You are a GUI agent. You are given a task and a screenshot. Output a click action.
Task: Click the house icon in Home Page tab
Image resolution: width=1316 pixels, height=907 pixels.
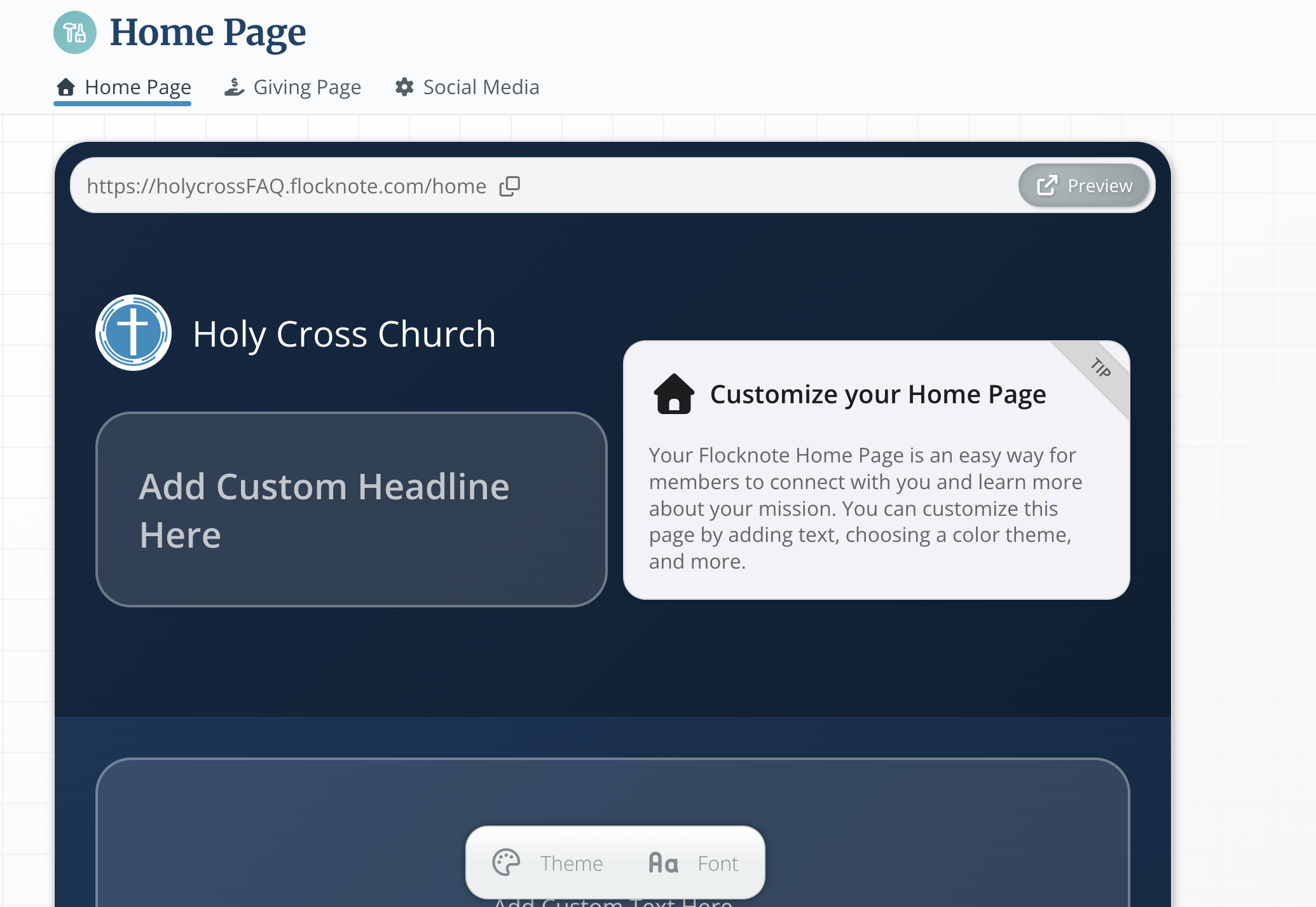[x=66, y=87]
